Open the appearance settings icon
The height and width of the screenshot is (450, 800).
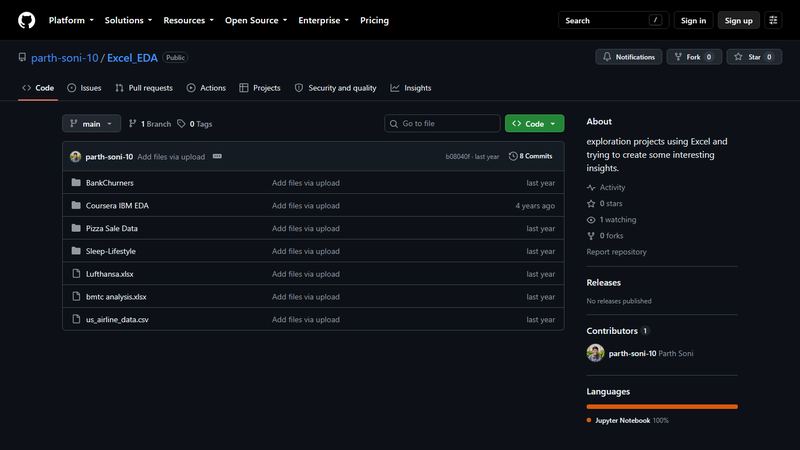(x=773, y=20)
